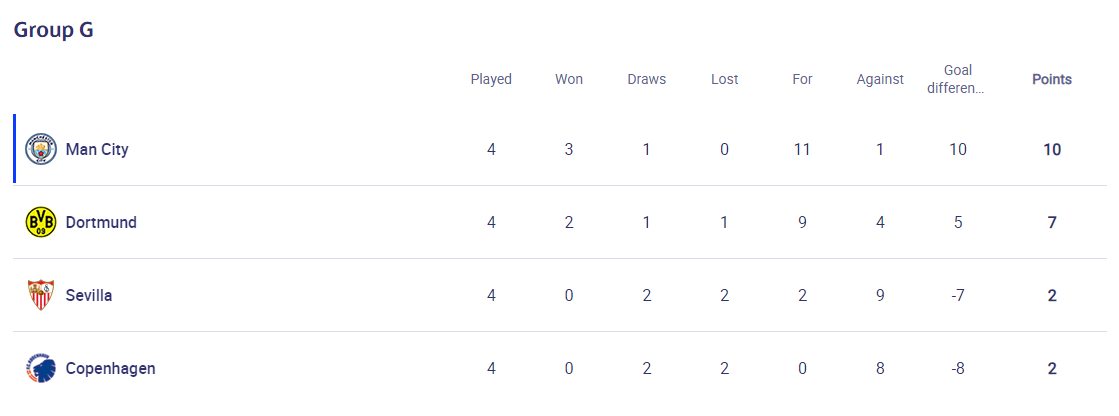Click Sevilla's goal difference of -7

(958, 295)
